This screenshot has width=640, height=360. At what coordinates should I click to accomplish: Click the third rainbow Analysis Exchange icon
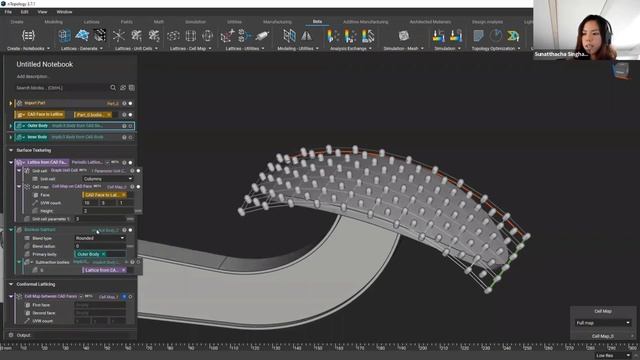click(368, 36)
